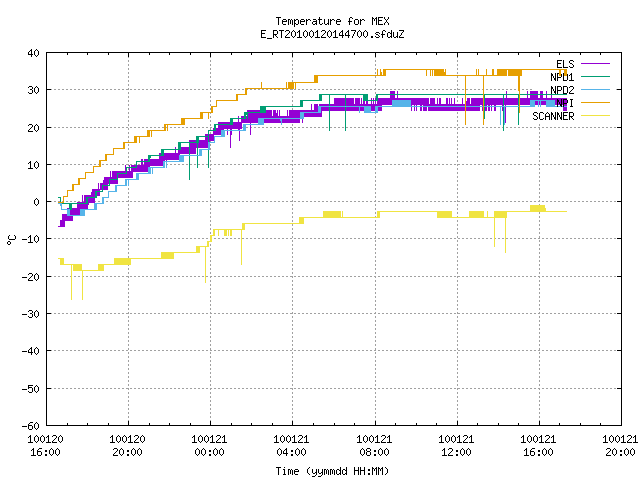Click the yellow SCANNER legend line sample
This screenshot has height=480, width=640.
pos(595,116)
